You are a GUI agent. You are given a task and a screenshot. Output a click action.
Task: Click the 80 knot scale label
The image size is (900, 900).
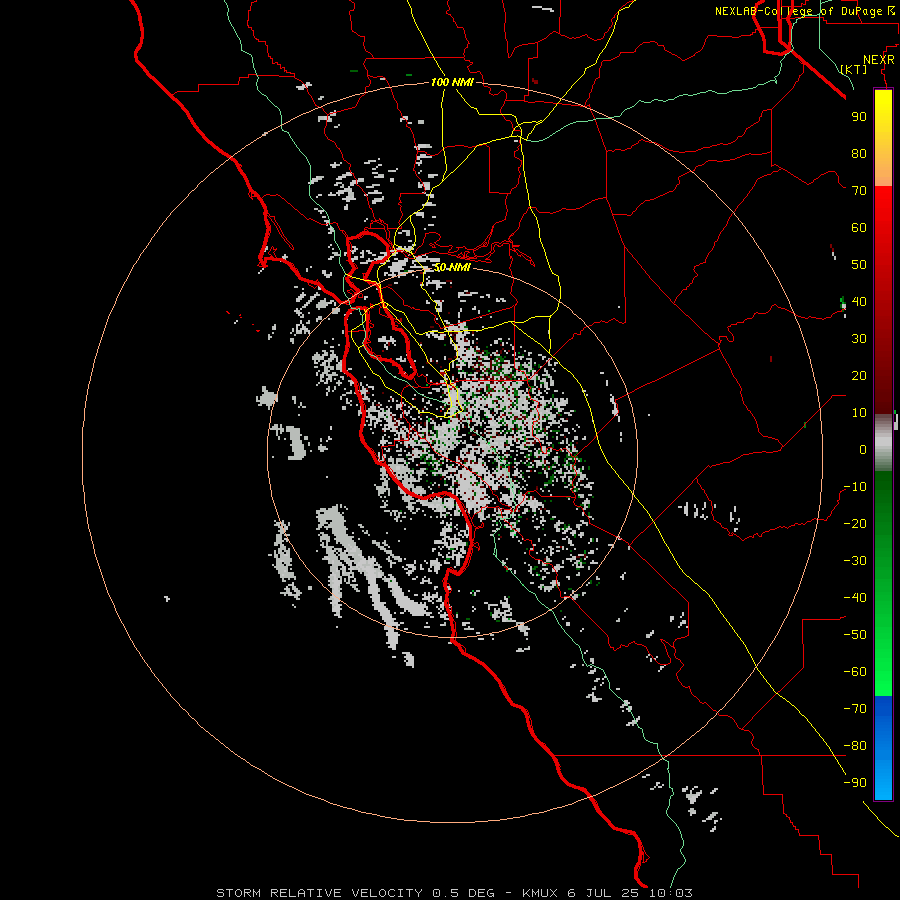pyautogui.click(x=859, y=153)
